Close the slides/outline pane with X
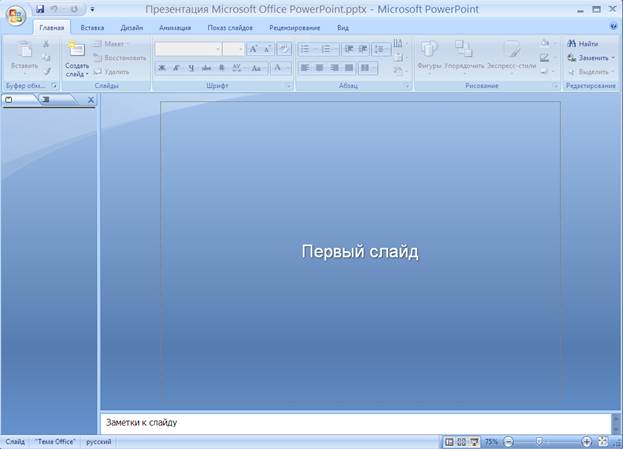Image resolution: width=623 pixels, height=449 pixels. coord(91,100)
